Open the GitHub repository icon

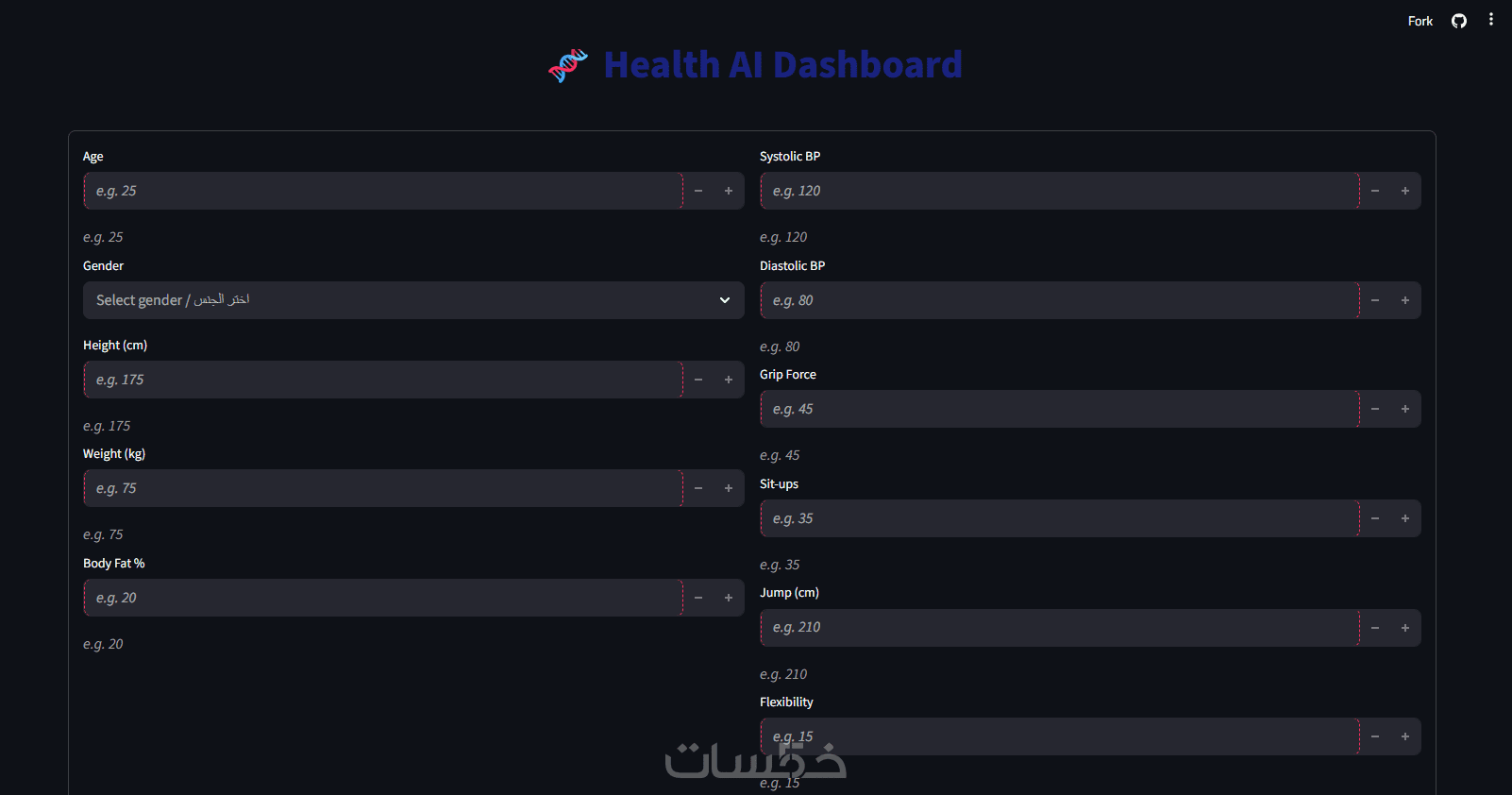tap(1459, 21)
